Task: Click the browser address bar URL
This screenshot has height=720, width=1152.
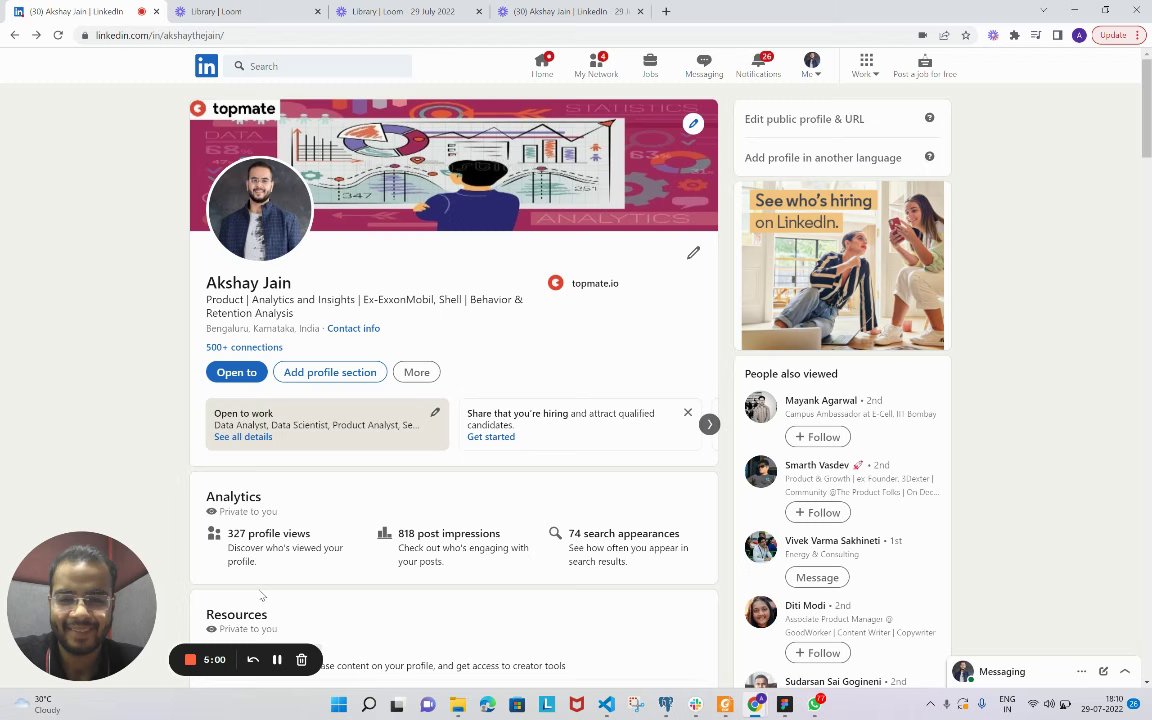Action: click(x=160, y=35)
